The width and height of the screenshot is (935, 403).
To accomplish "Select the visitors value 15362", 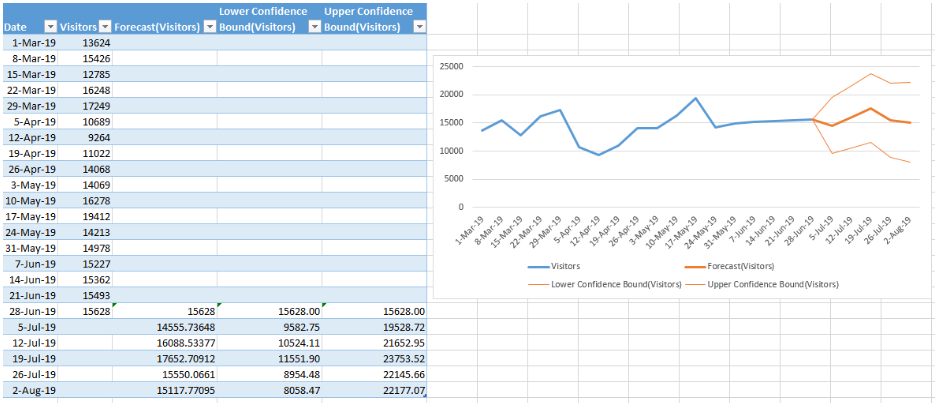I will (x=85, y=280).
